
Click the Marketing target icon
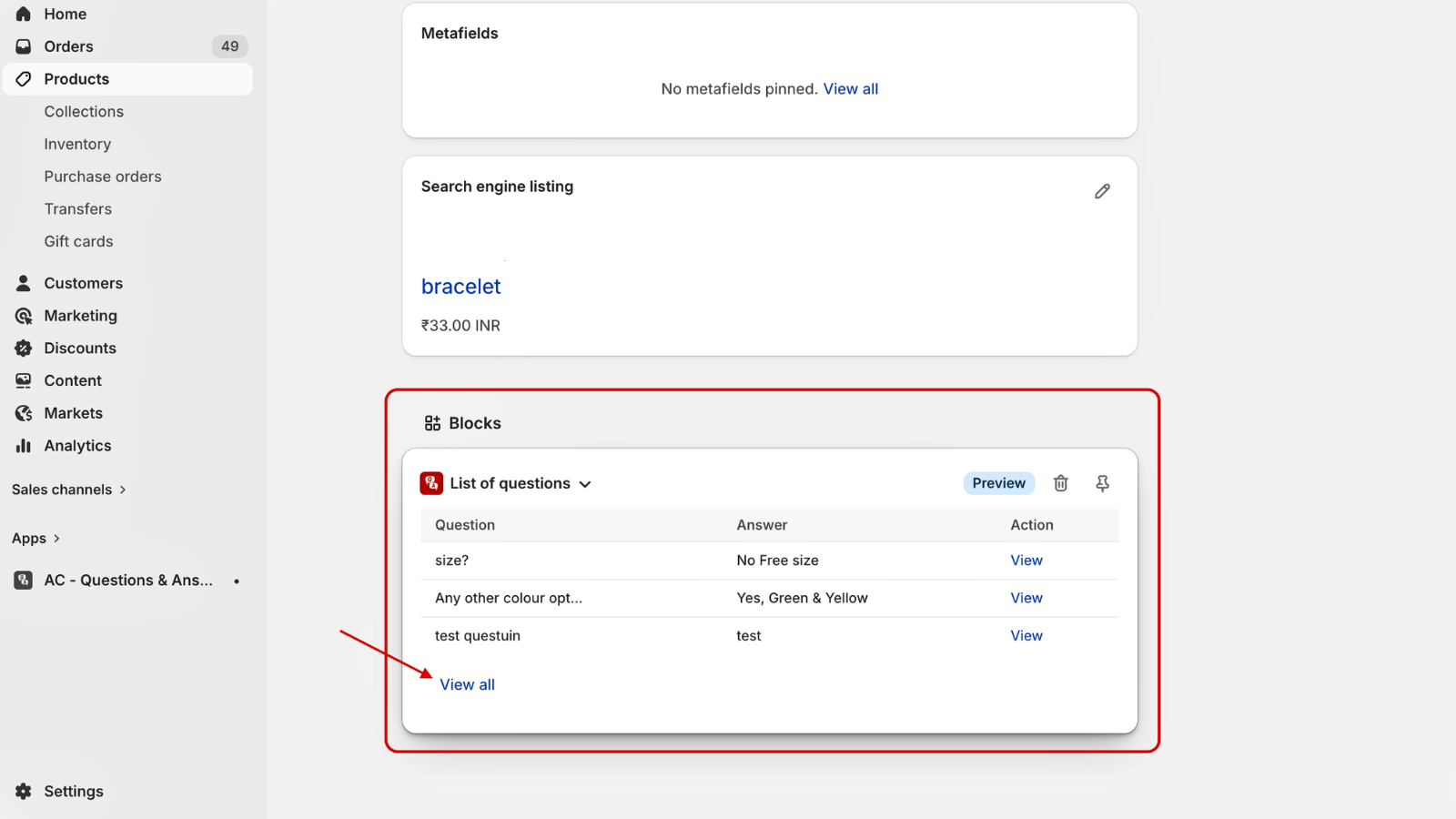click(24, 316)
